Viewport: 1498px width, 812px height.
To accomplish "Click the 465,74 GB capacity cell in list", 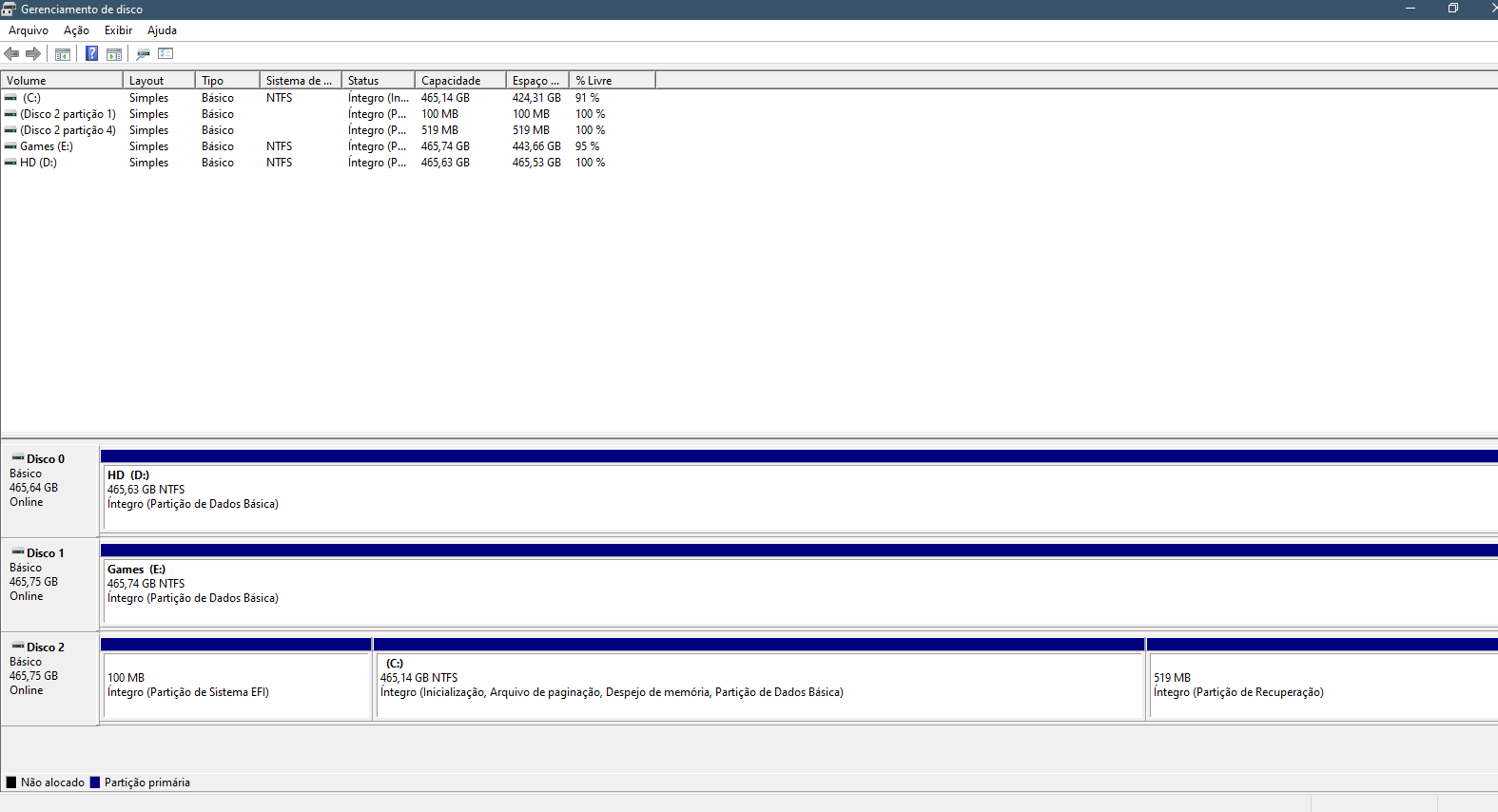I will [445, 146].
